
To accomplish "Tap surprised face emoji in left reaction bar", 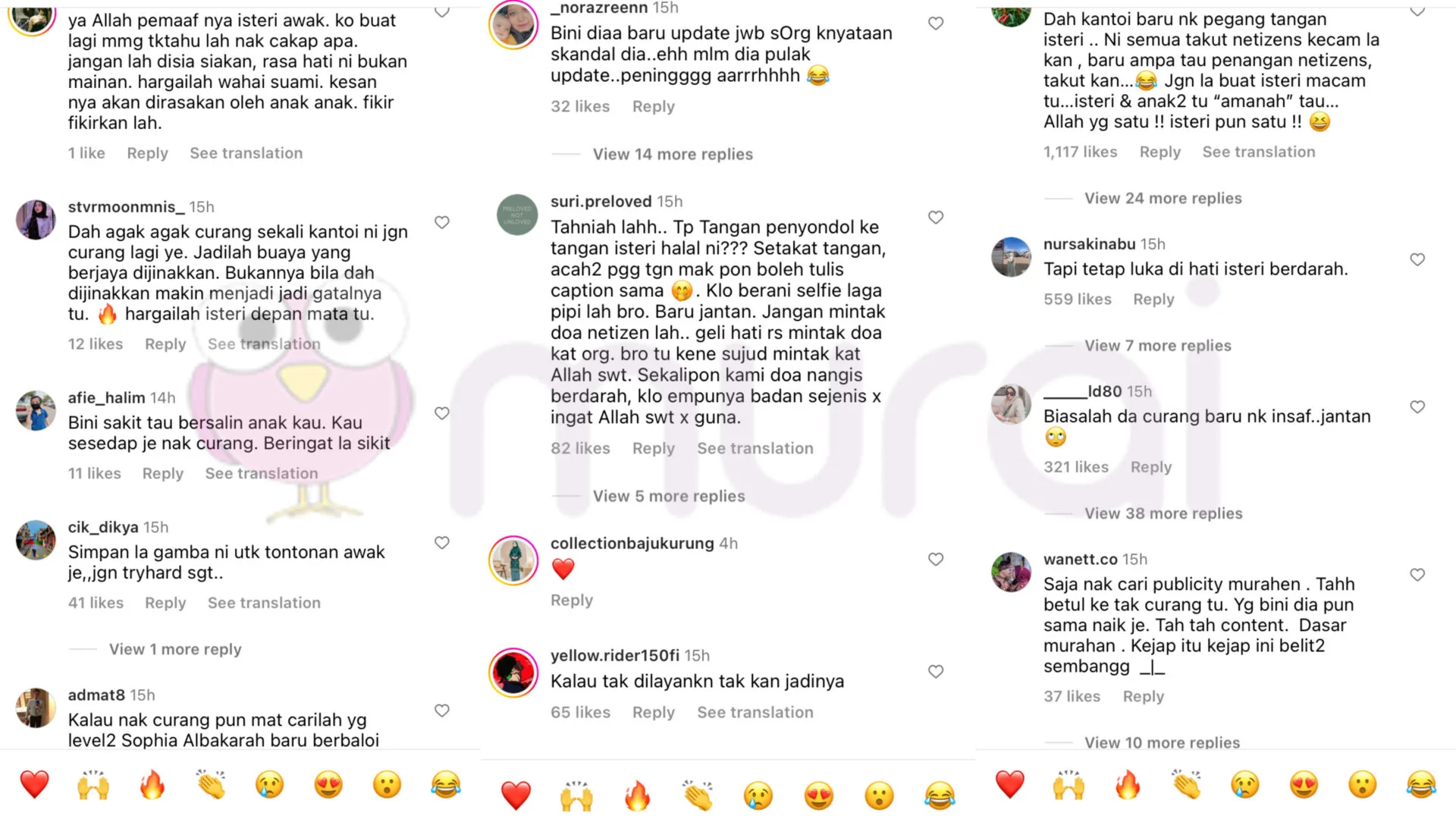I will [387, 785].
